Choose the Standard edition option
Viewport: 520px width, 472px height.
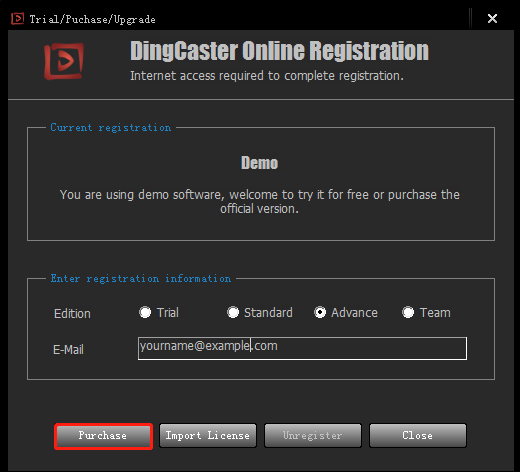(233, 312)
